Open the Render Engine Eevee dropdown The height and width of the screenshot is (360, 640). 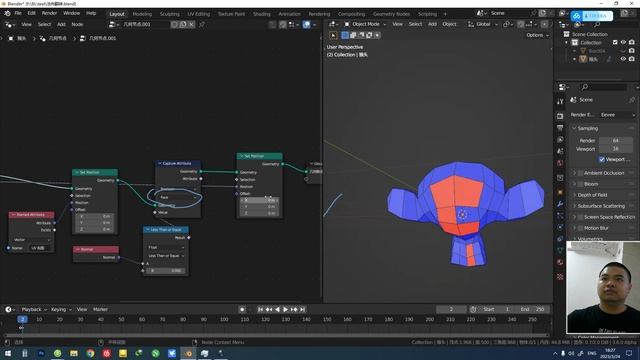[x=617, y=115]
